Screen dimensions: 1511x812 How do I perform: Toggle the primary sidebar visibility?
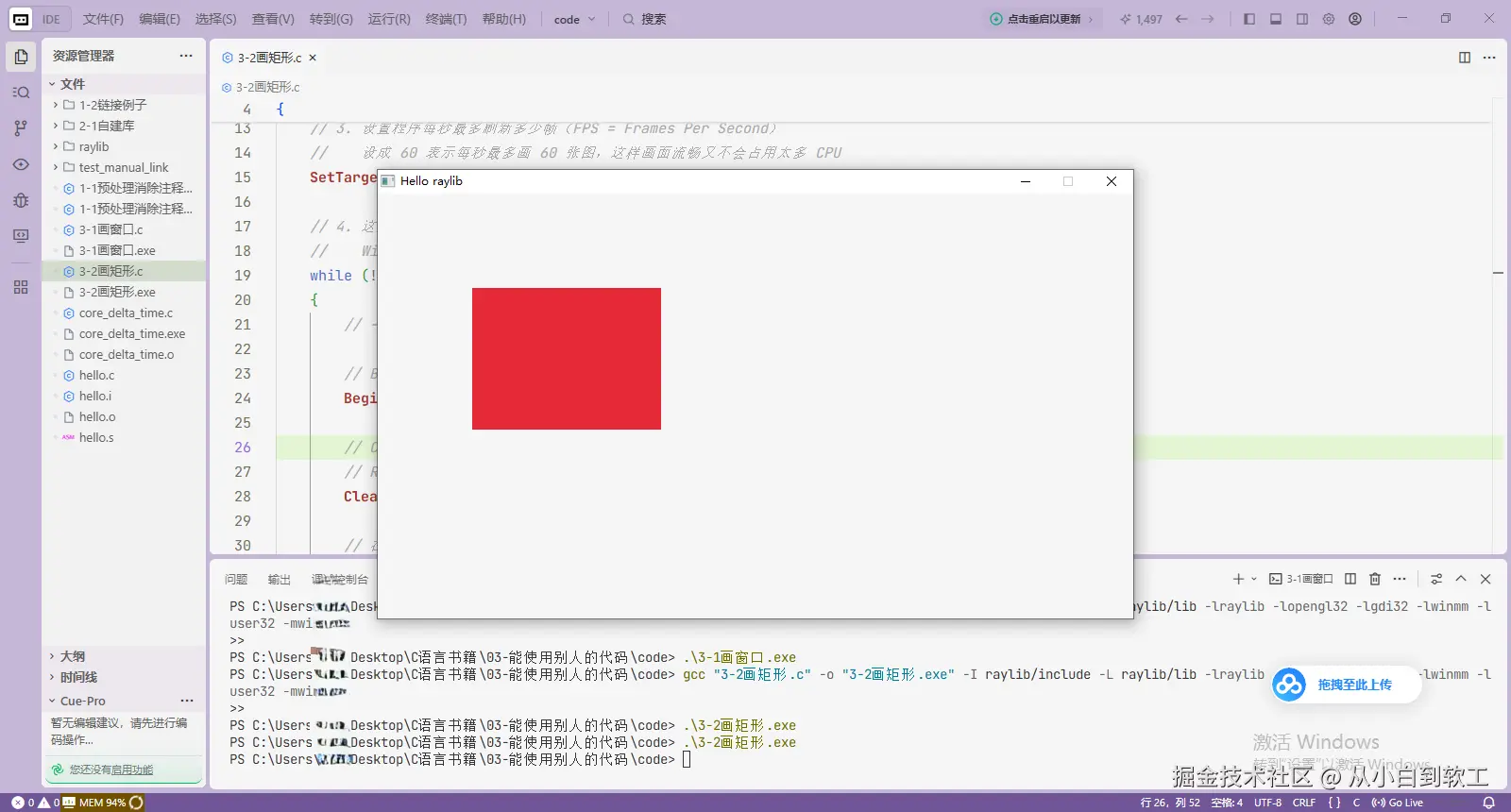1249,19
